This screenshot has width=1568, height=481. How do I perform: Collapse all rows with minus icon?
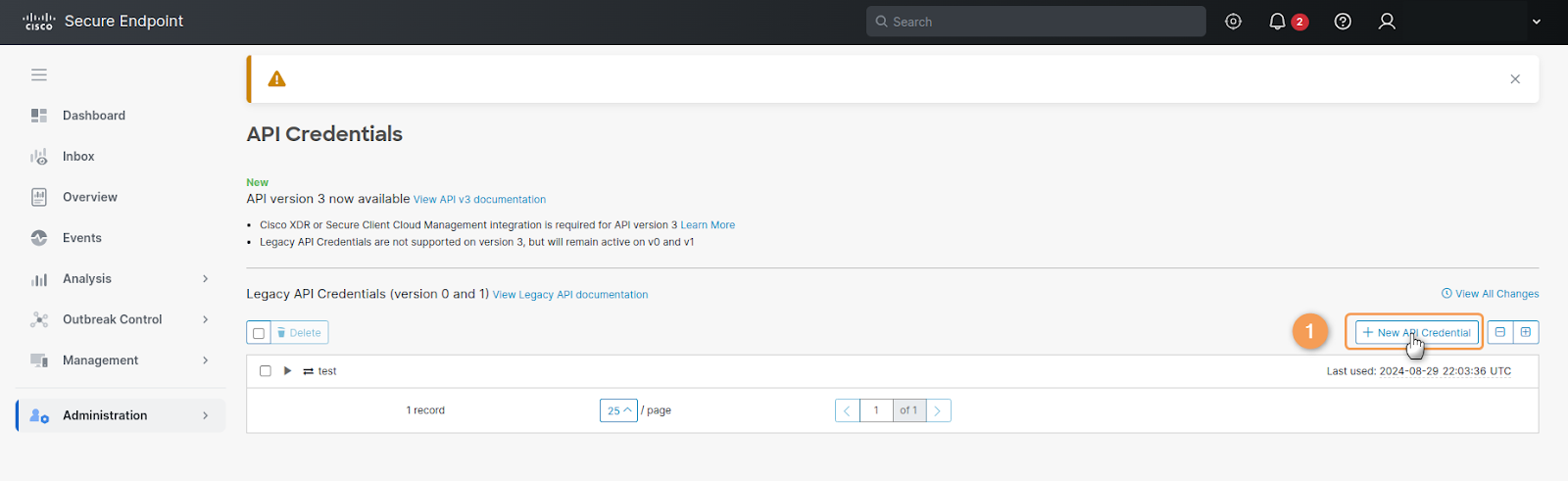click(1499, 333)
